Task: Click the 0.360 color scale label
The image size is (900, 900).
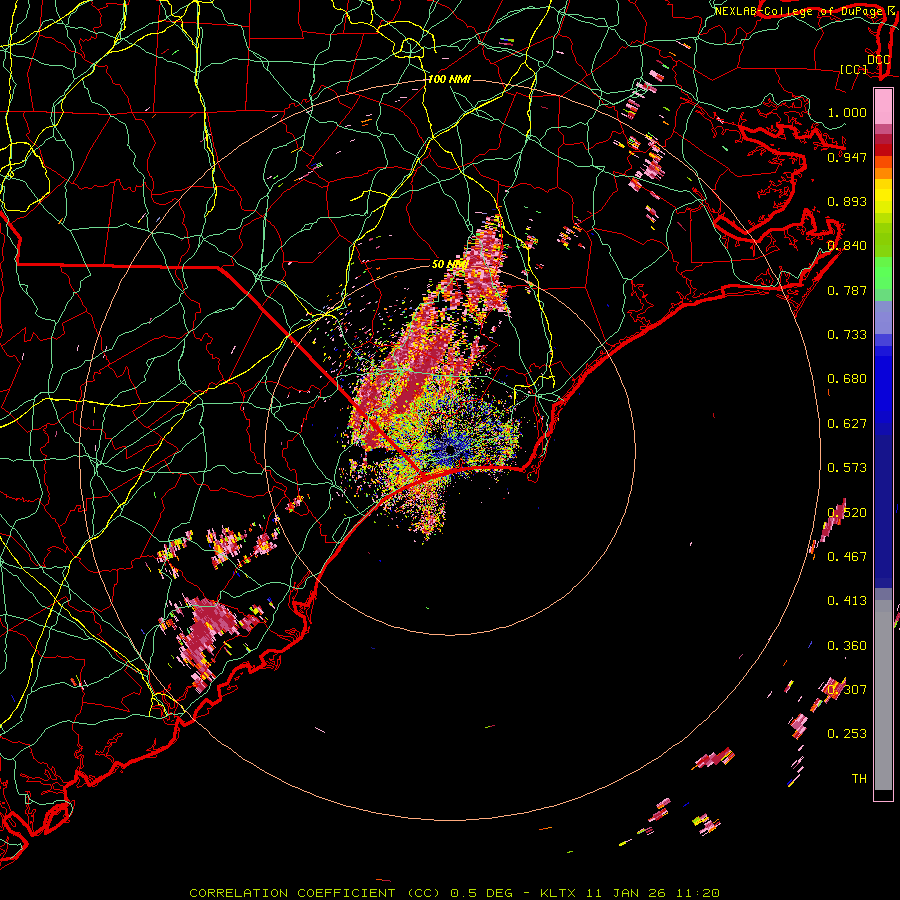Action: 847,646
